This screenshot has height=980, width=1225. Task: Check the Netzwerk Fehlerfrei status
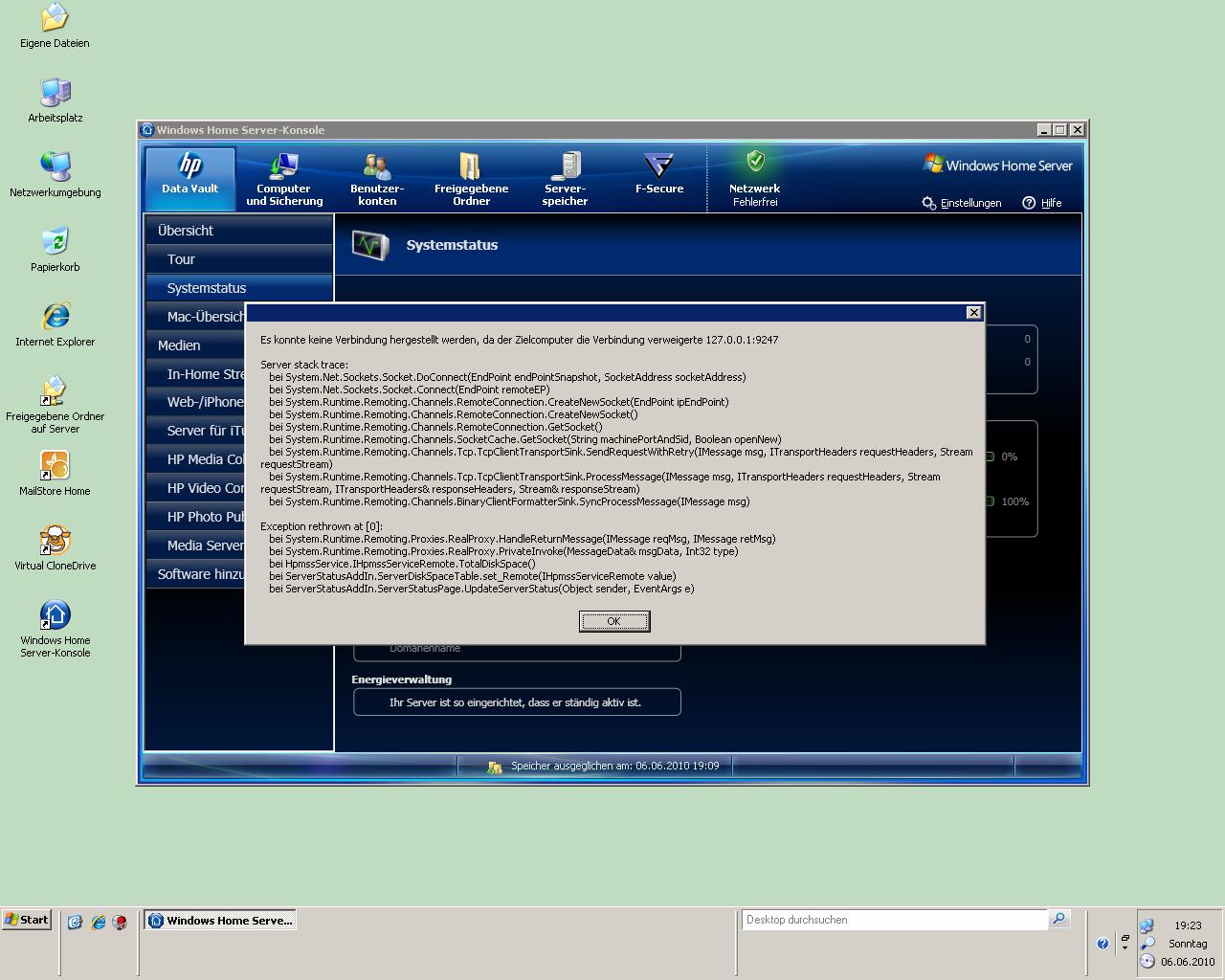755,178
